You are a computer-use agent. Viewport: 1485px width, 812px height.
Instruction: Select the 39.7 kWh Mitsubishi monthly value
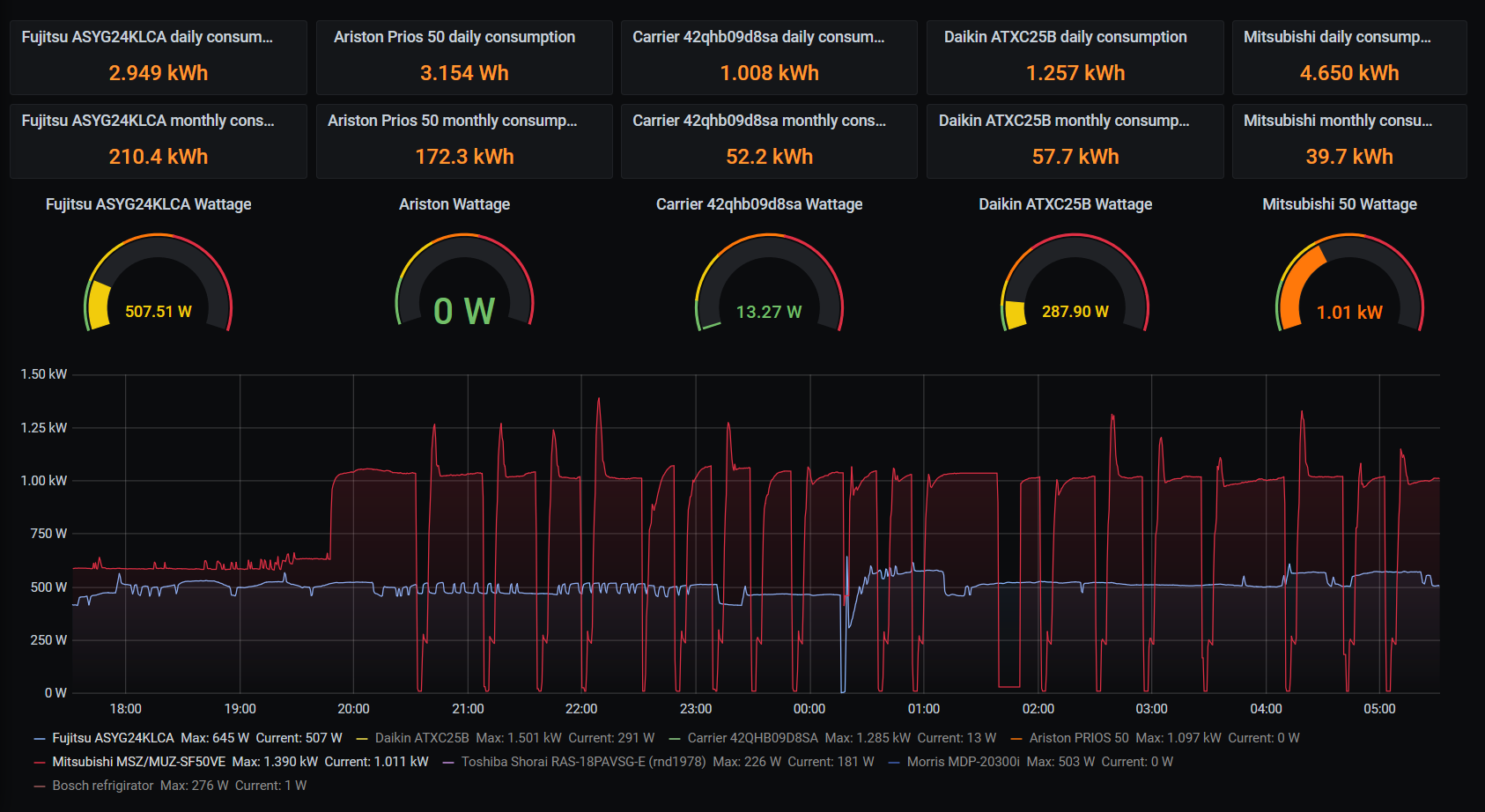click(x=1349, y=157)
